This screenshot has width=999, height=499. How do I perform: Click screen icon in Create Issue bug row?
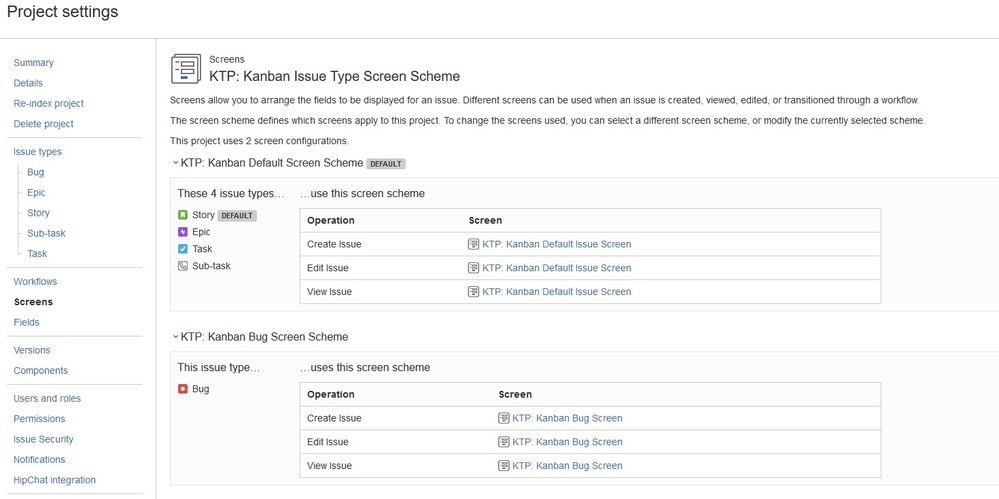pyautogui.click(x=503, y=418)
